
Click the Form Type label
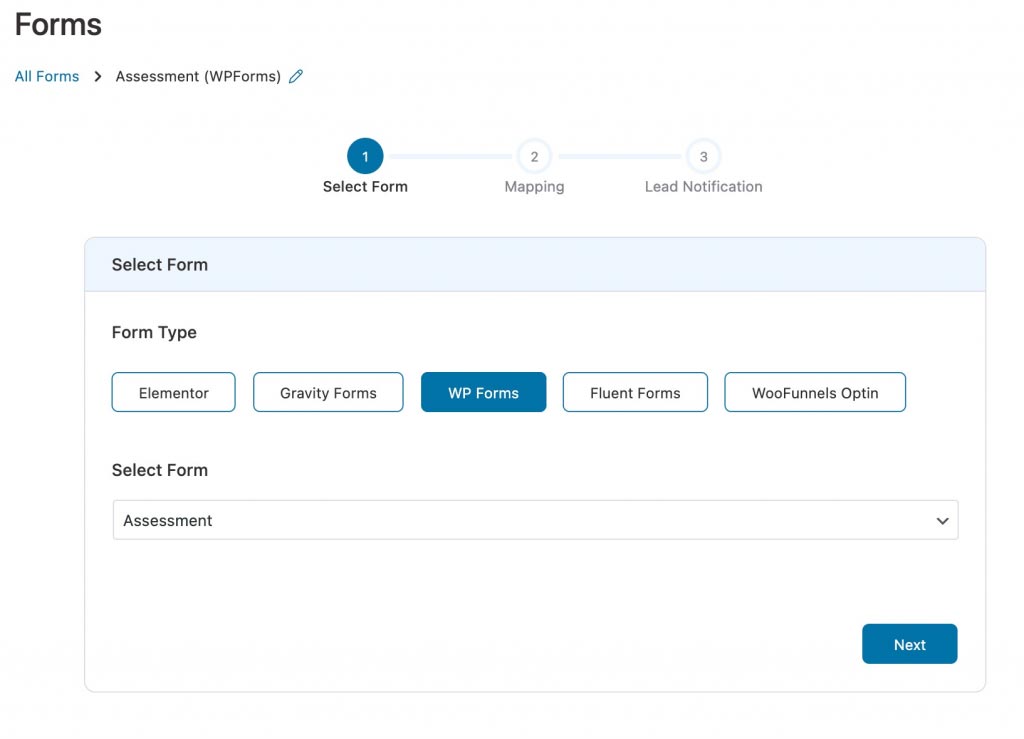click(154, 333)
